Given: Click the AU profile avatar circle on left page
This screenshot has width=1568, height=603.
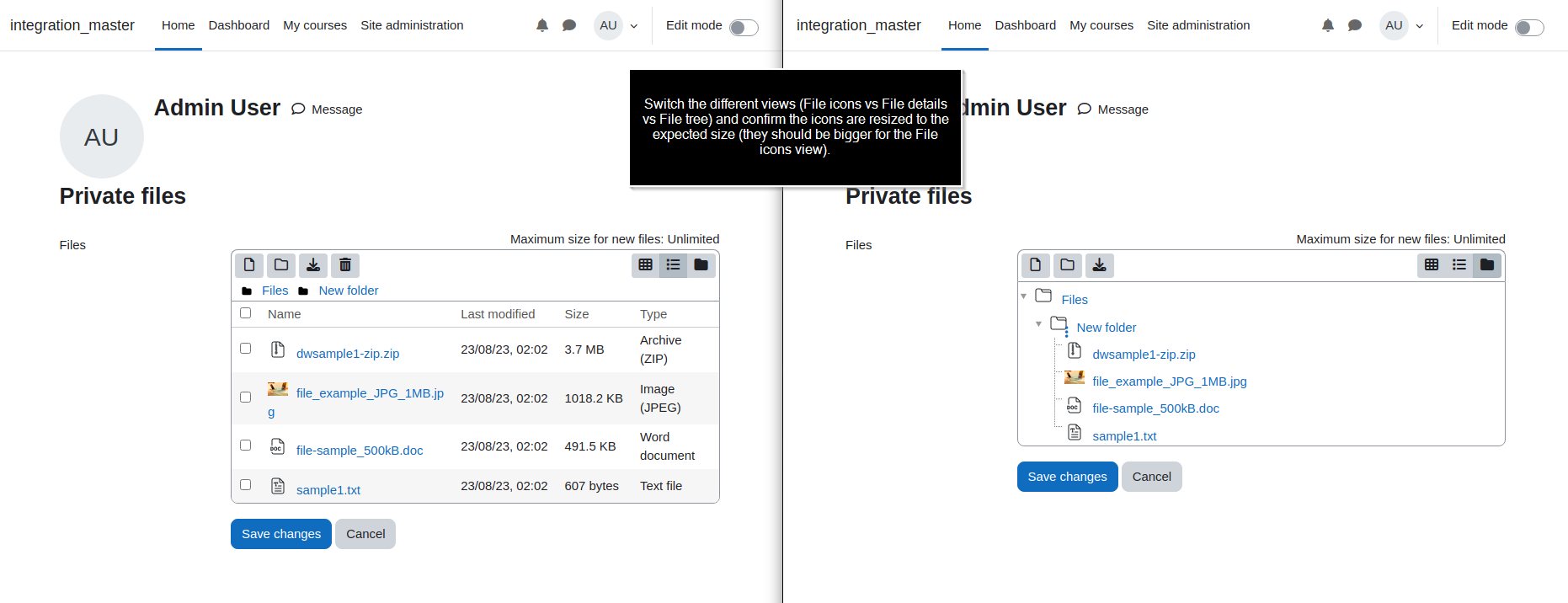Looking at the screenshot, I should [x=102, y=136].
